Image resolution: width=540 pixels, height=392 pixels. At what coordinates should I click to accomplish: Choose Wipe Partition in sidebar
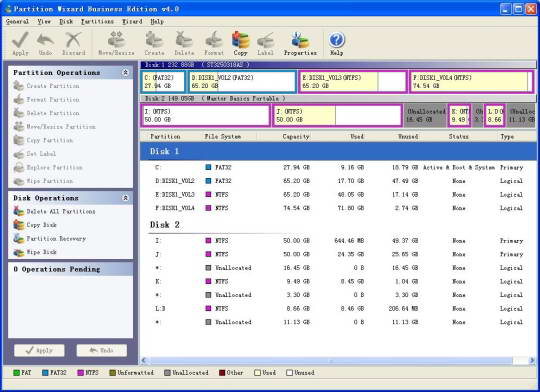click(43, 181)
